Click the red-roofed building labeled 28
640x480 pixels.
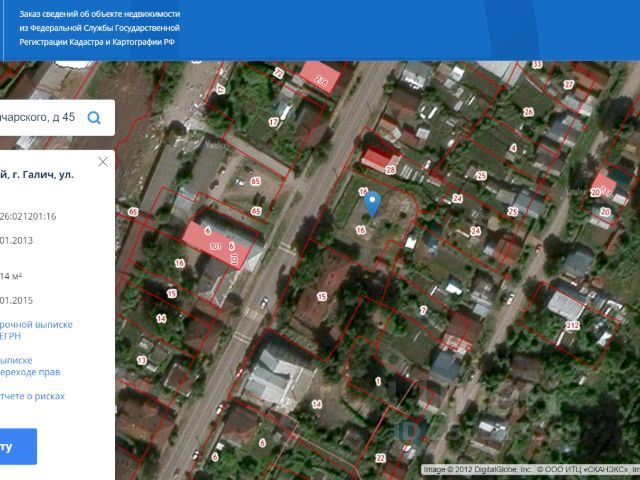pos(390,170)
